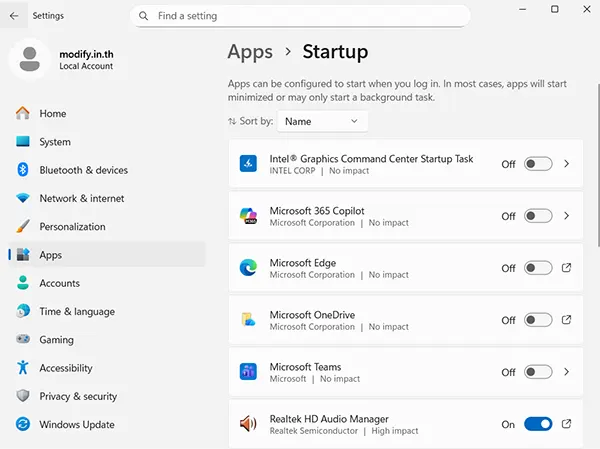
Task: Click the Accessibility figure icon
Action: click(x=23, y=367)
